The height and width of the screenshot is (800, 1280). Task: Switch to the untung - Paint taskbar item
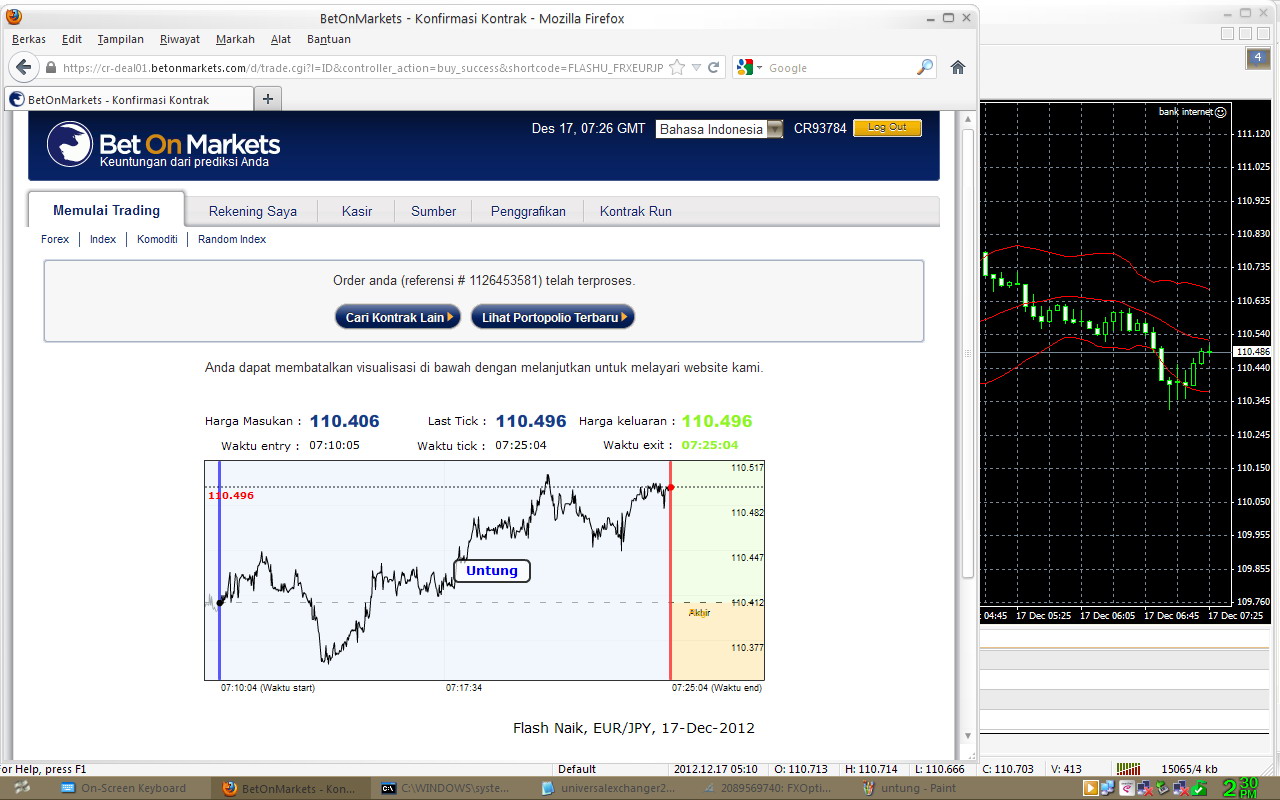908,788
